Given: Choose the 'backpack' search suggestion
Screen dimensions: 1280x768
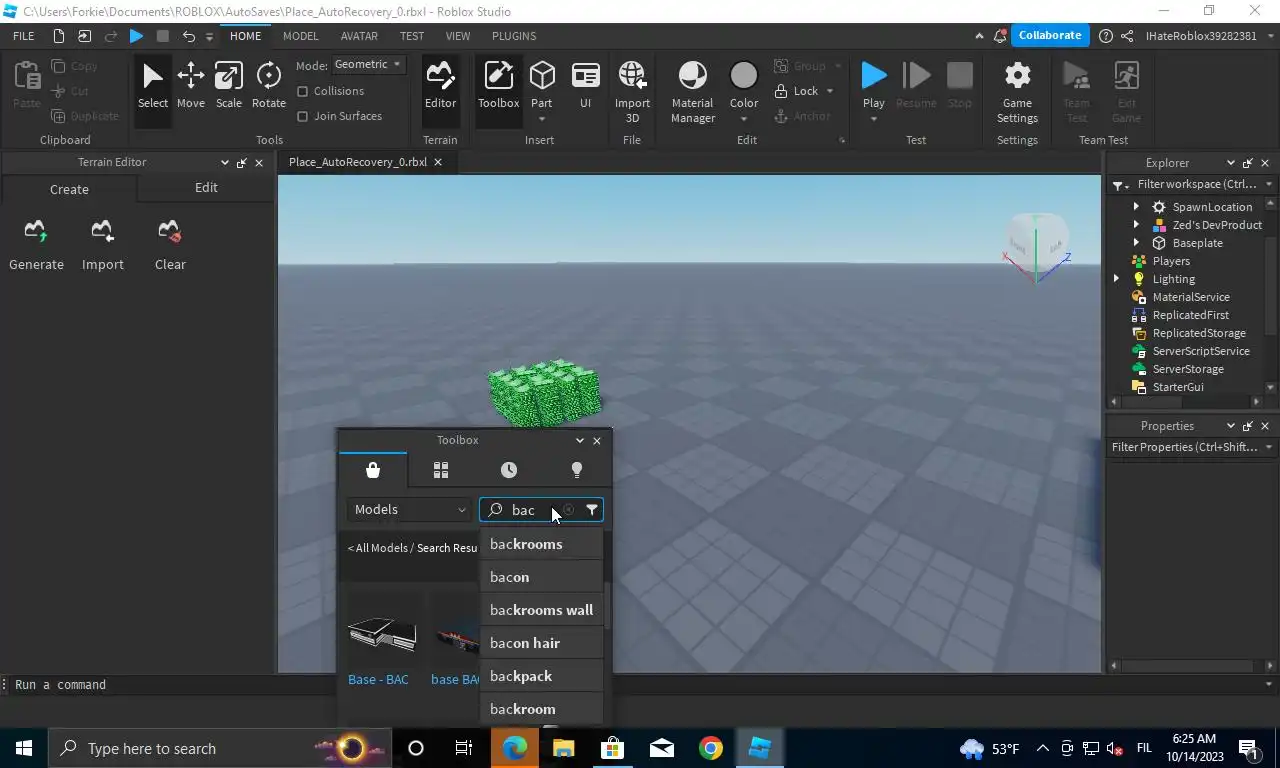Looking at the screenshot, I should point(541,676).
